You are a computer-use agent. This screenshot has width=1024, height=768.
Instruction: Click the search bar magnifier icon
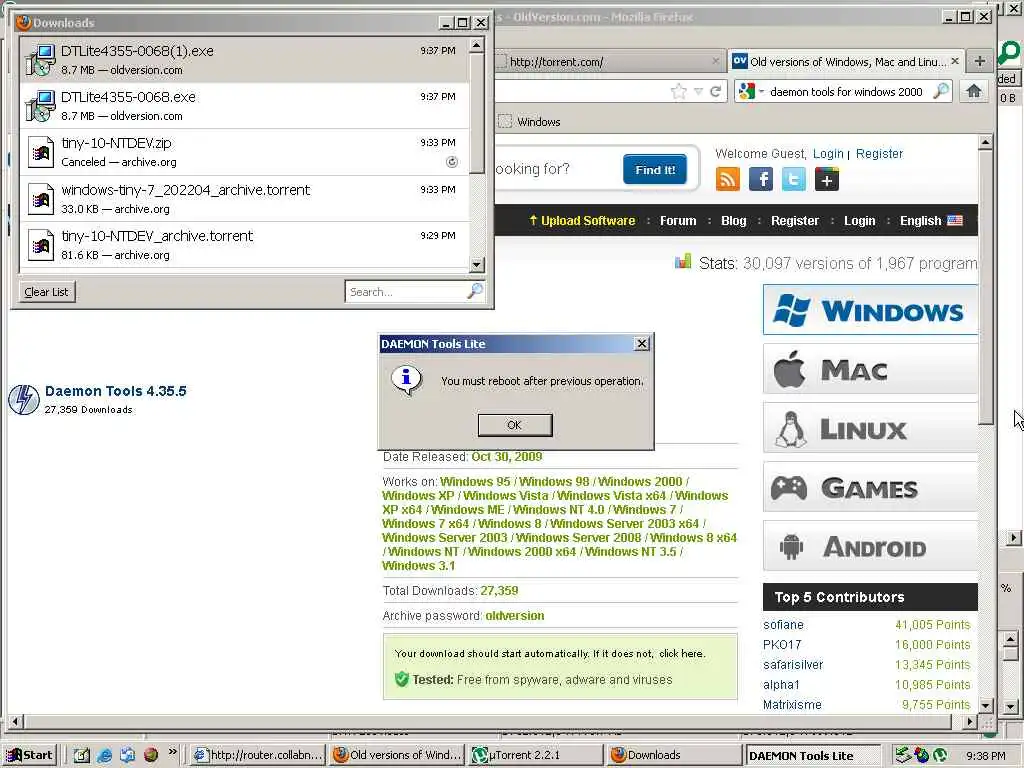click(941, 91)
